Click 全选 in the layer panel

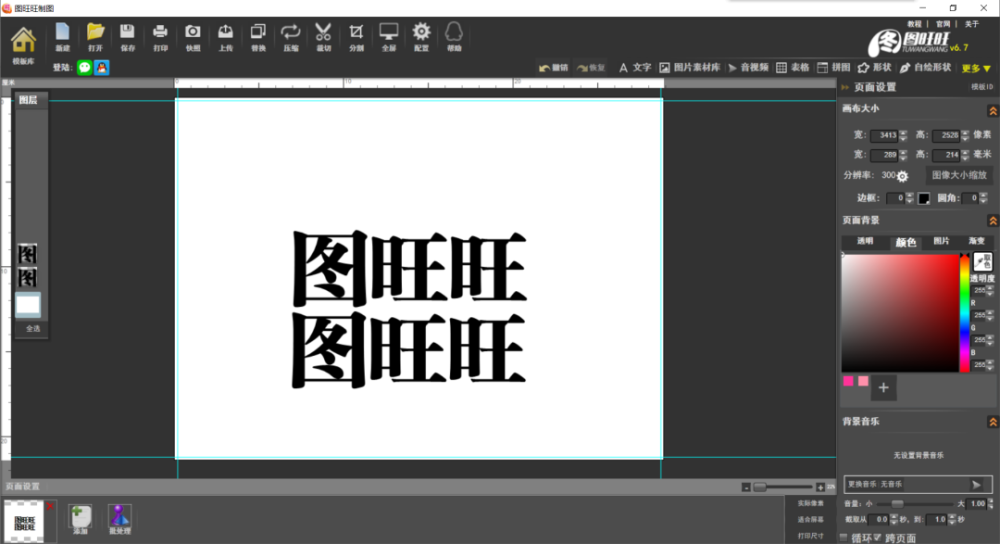point(33,328)
